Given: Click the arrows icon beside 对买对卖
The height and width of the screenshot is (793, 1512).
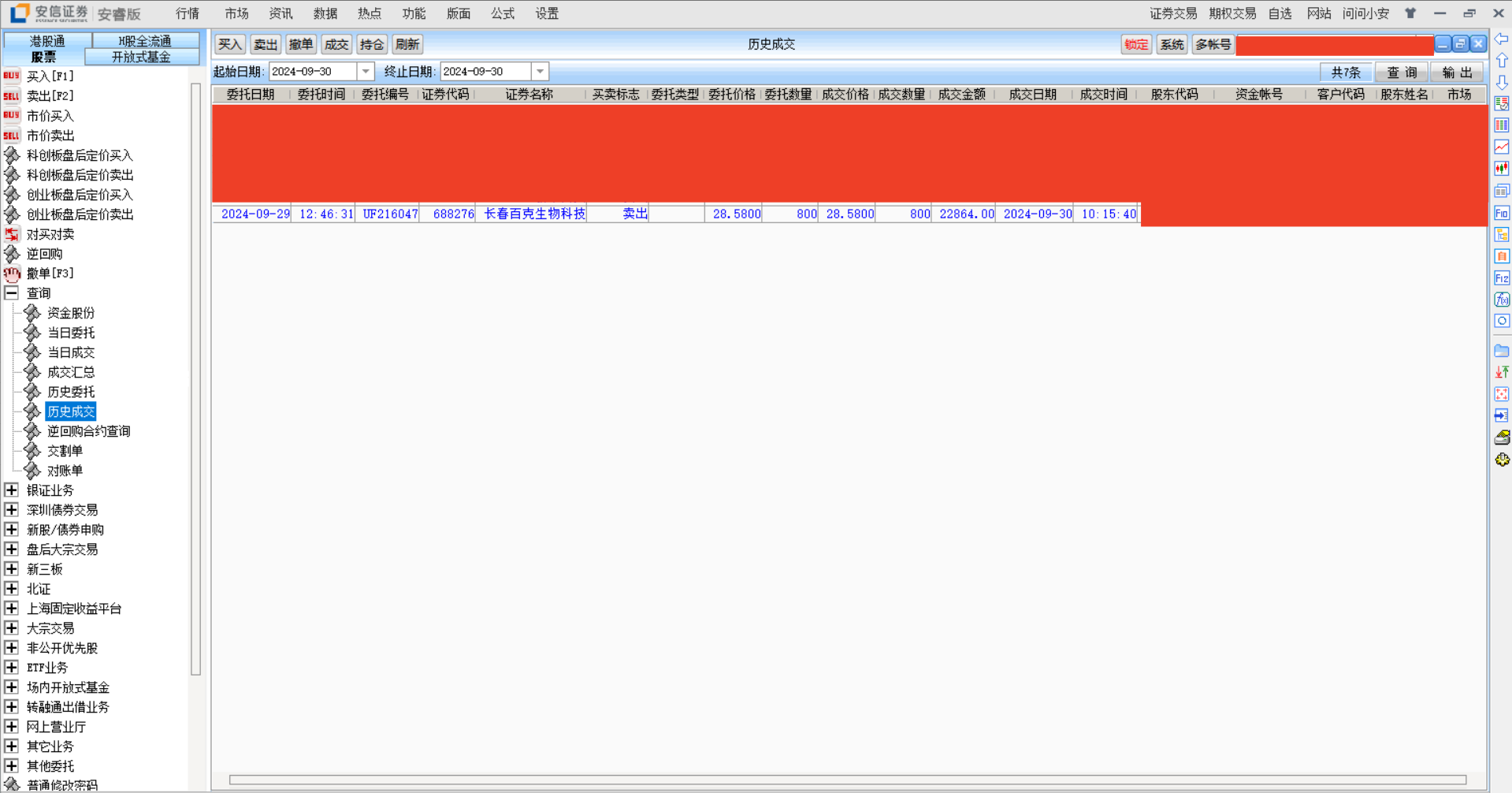Looking at the screenshot, I should (x=11, y=234).
